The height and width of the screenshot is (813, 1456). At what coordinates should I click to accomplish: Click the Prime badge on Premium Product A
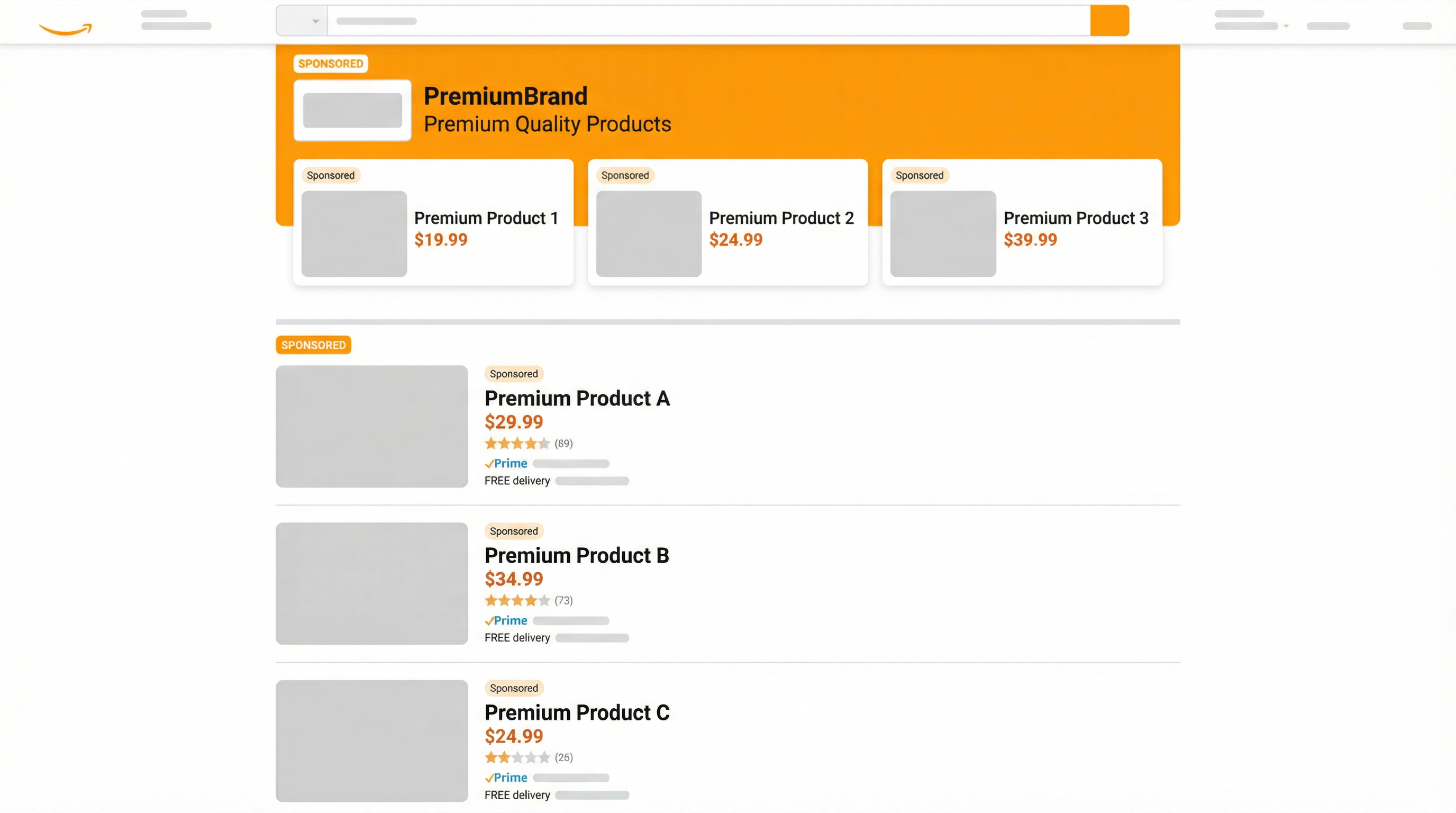(506, 463)
